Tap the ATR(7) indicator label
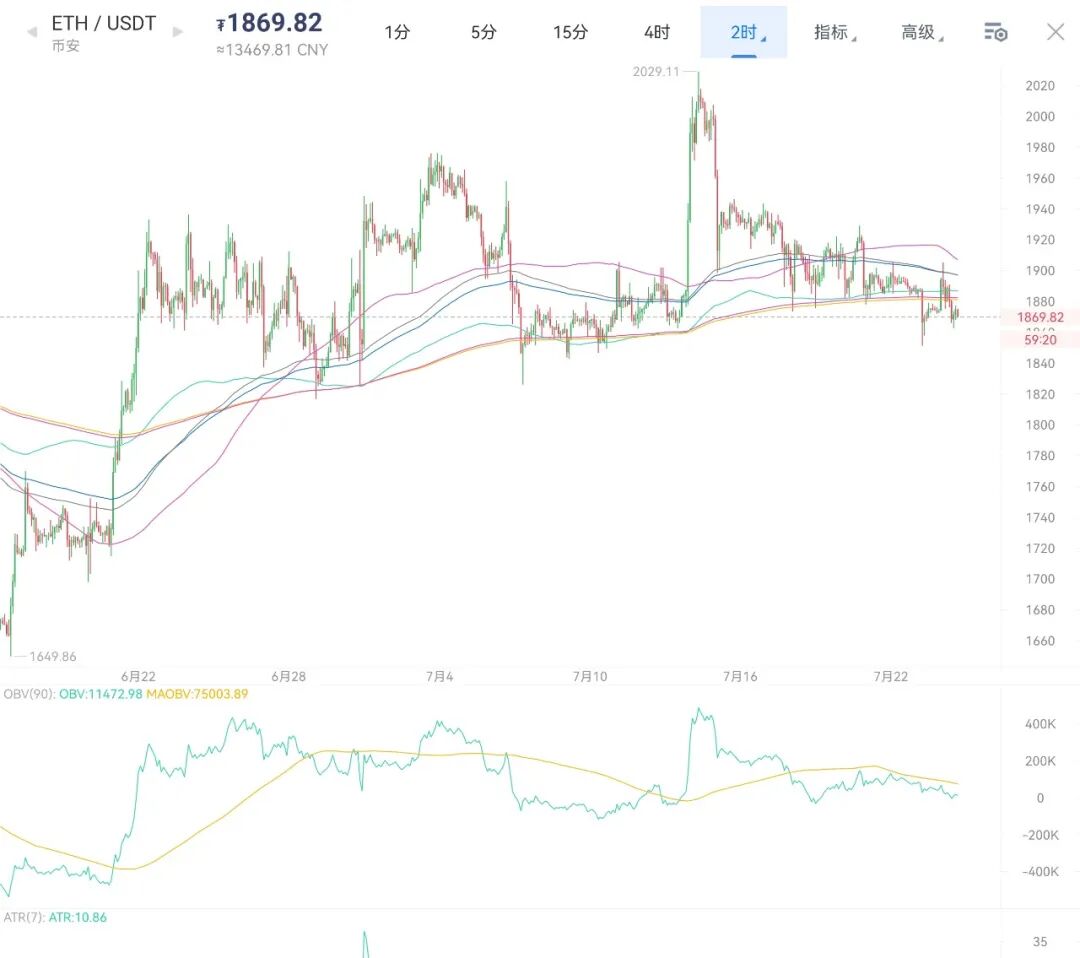The width and height of the screenshot is (1080, 958). [x=24, y=917]
